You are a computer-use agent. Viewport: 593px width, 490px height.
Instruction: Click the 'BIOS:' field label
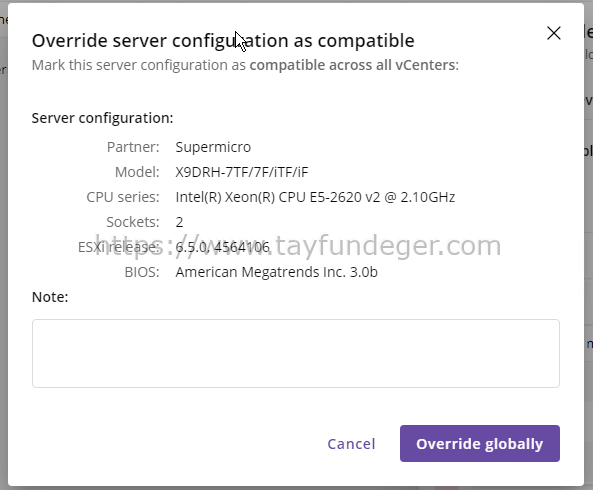[x=142, y=272]
